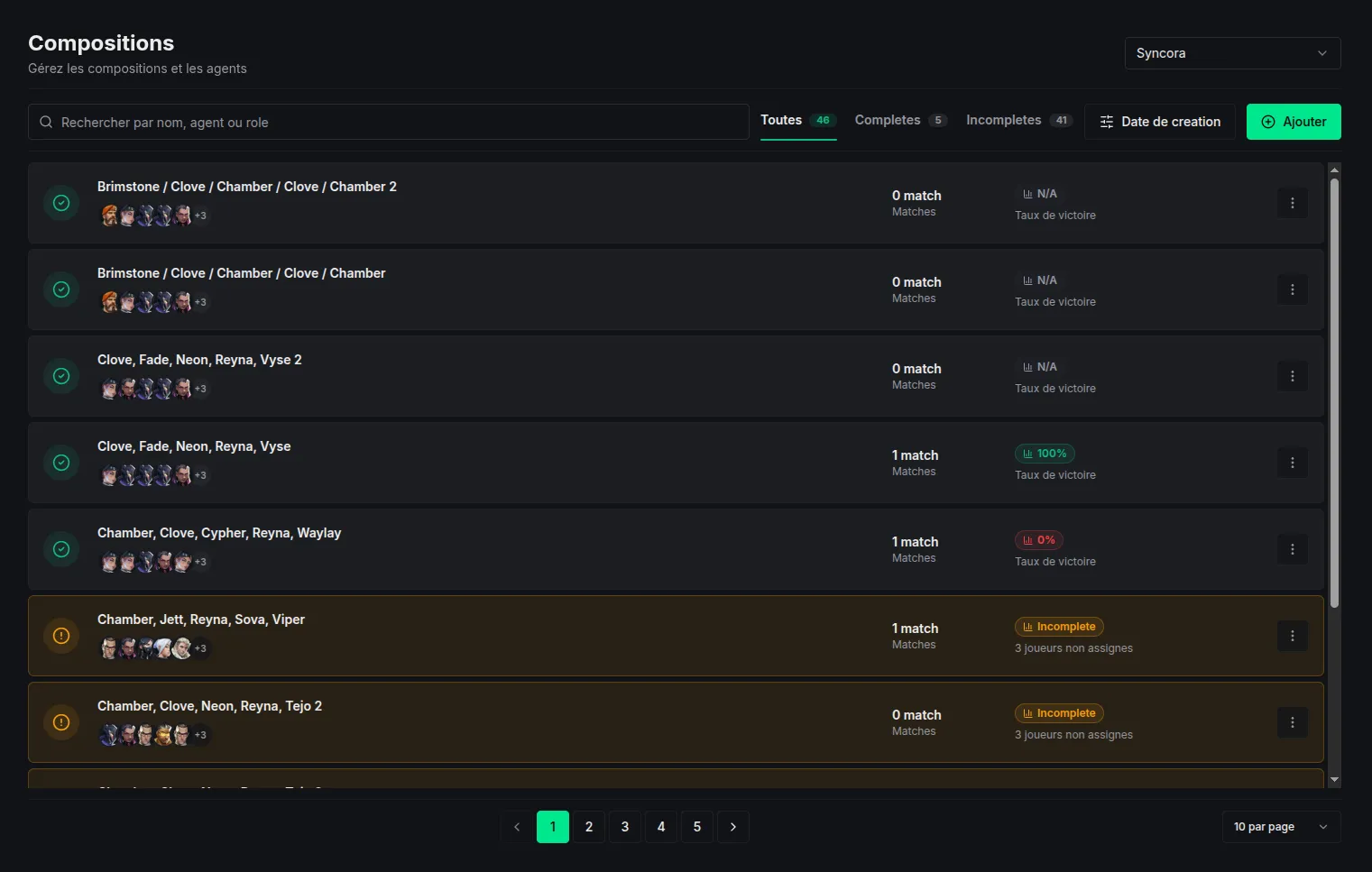This screenshot has height=872, width=1372.
Task: Open the 'Chamber, Clove, Neon, Reyna, Tejo 2' title
Action: (209, 706)
